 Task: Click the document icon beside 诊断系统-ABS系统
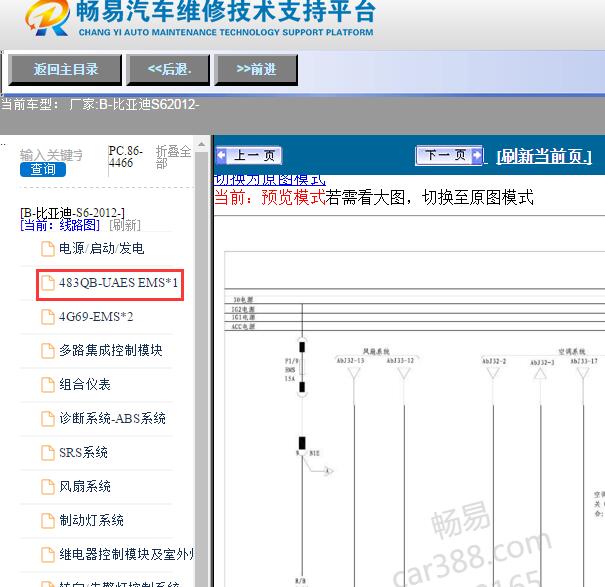pos(48,419)
